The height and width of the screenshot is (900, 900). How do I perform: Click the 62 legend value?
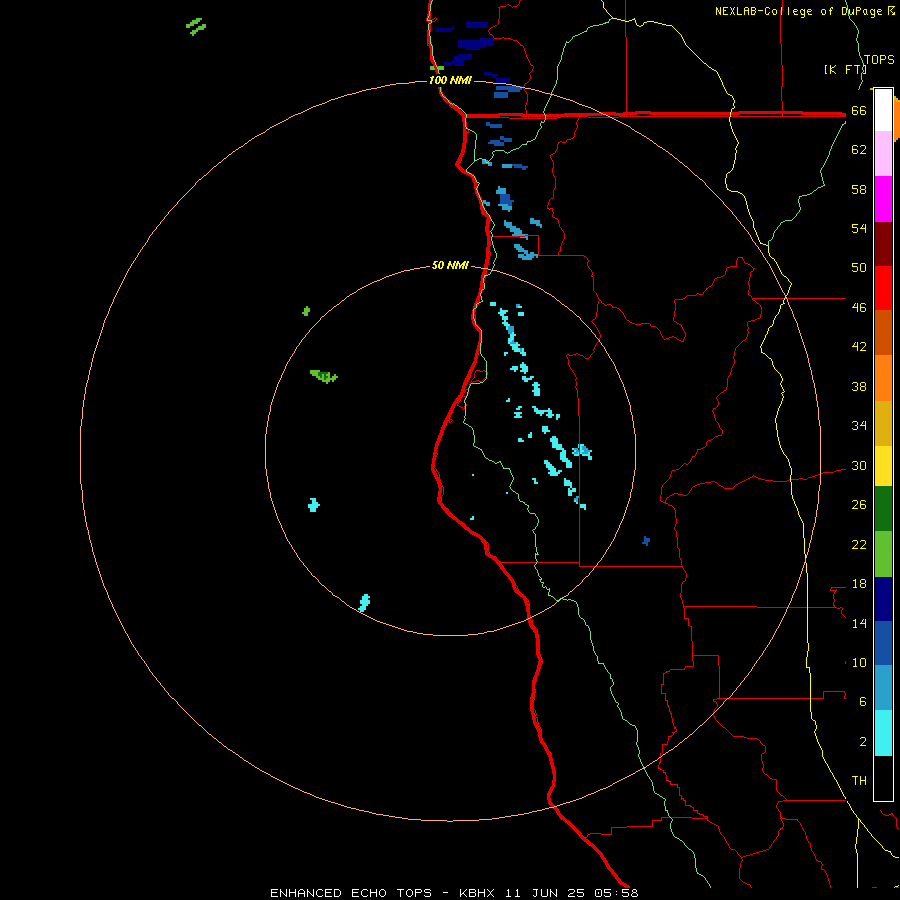pyautogui.click(x=859, y=149)
